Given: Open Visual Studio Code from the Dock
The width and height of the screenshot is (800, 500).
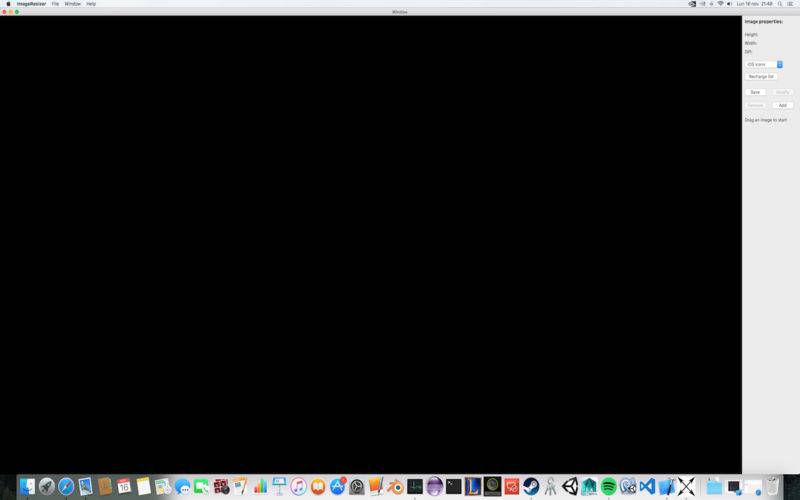Looking at the screenshot, I should pos(647,486).
